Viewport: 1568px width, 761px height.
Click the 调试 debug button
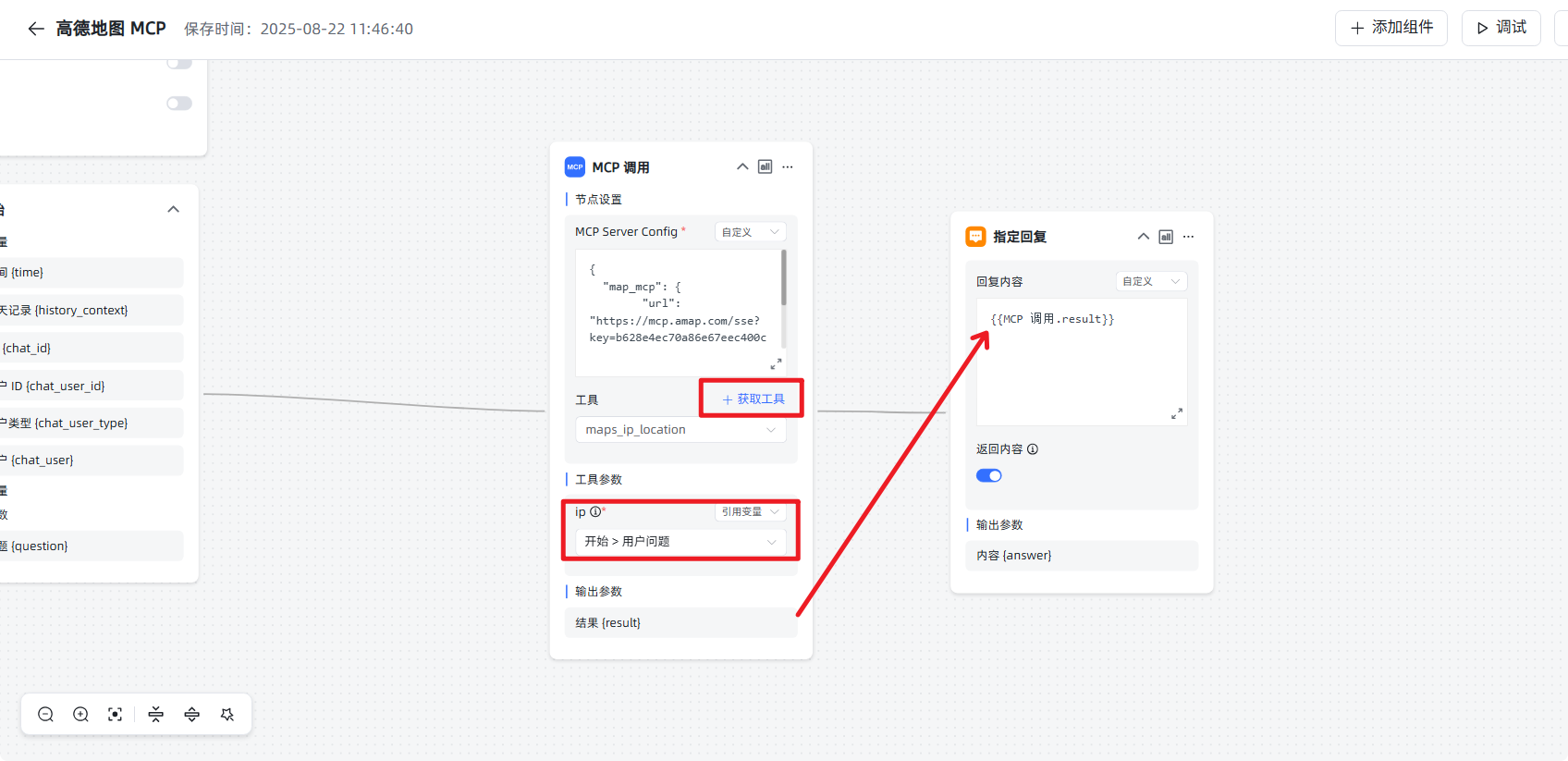1501,28
